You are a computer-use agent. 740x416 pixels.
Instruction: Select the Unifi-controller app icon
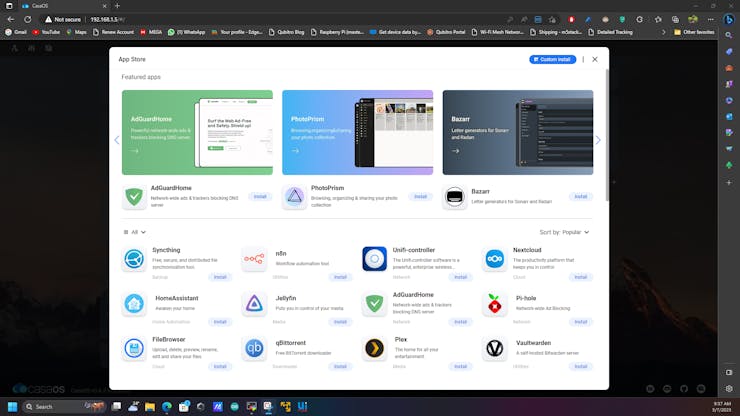[374, 259]
